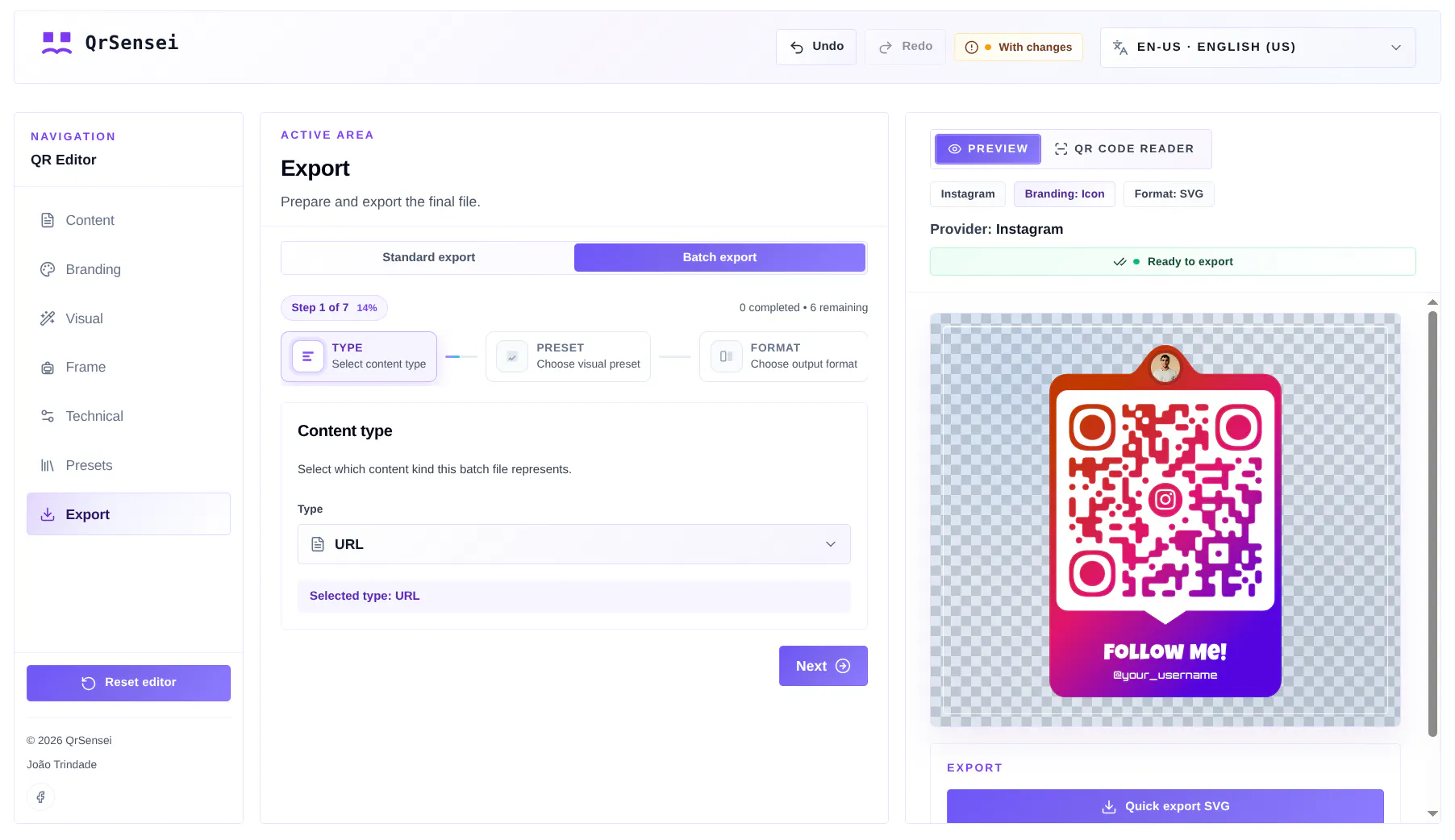The image size is (1455, 840).
Task: Click the Step 1 of 7 progress pill
Action: (x=334, y=308)
